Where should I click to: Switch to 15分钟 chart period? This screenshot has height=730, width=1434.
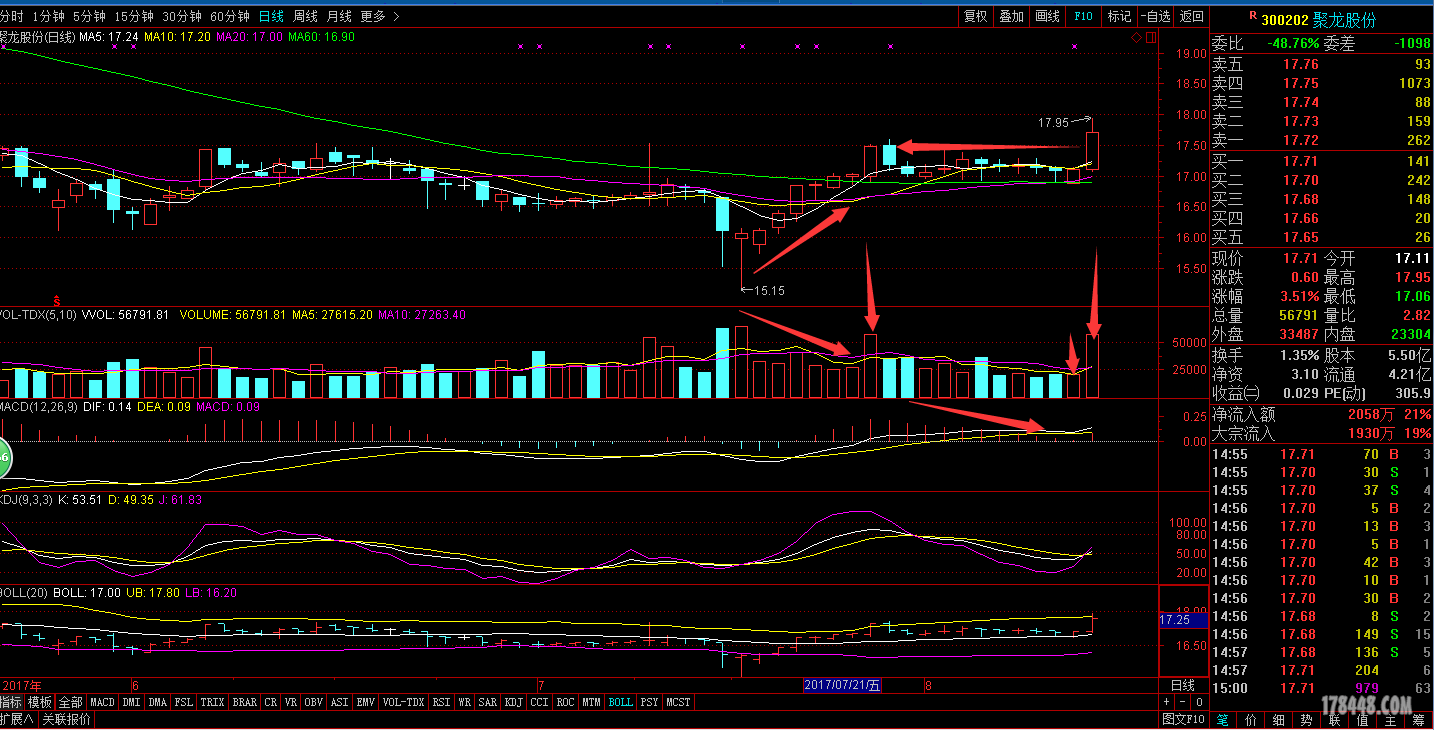pos(134,16)
